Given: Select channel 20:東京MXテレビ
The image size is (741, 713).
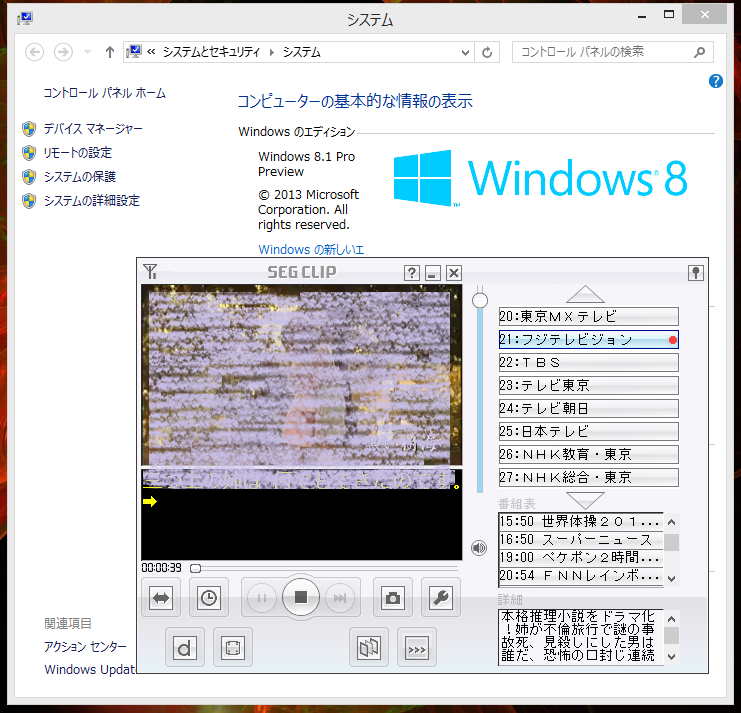Looking at the screenshot, I should tap(588, 316).
